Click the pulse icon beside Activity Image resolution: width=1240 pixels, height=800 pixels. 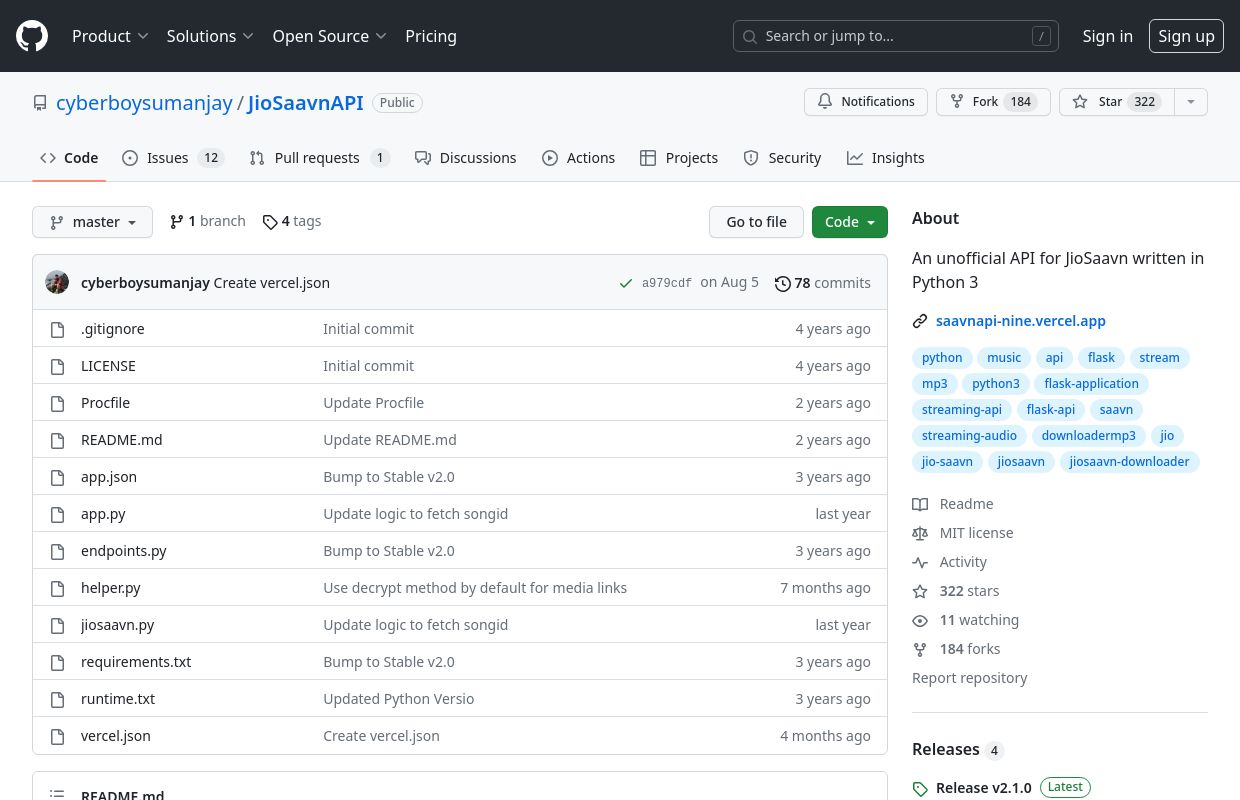(x=920, y=562)
